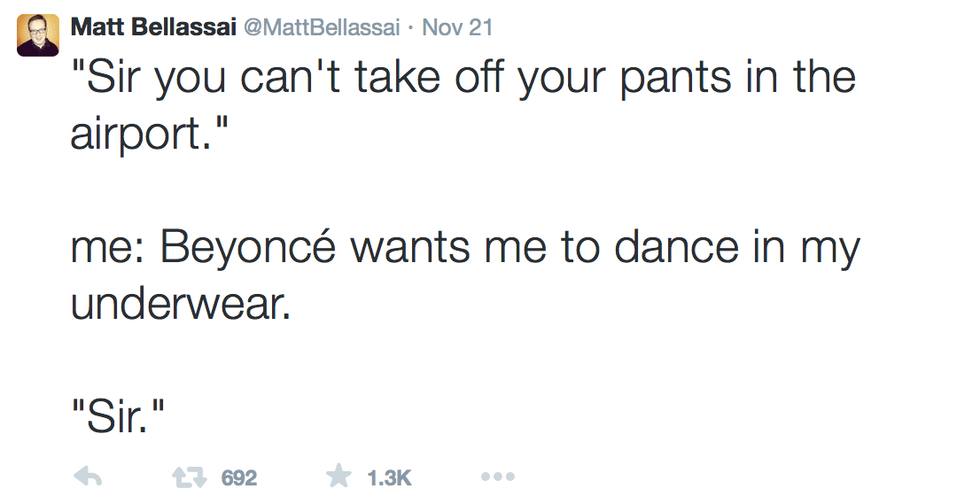View the 692 retweets count
Image resolution: width=980 pixels, height=503 pixels.
point(239,479)
